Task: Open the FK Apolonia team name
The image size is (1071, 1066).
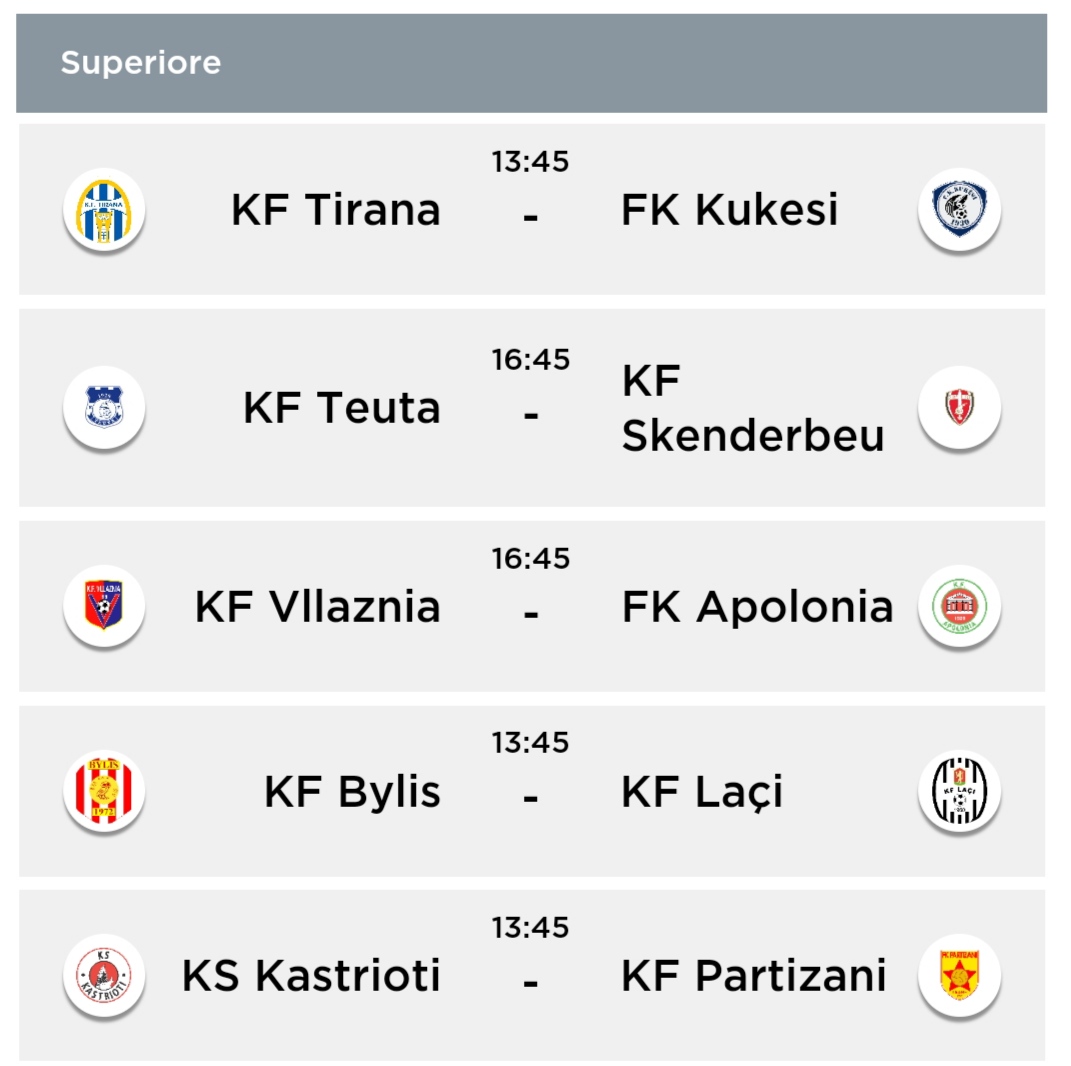Action: tap(757, 607)
